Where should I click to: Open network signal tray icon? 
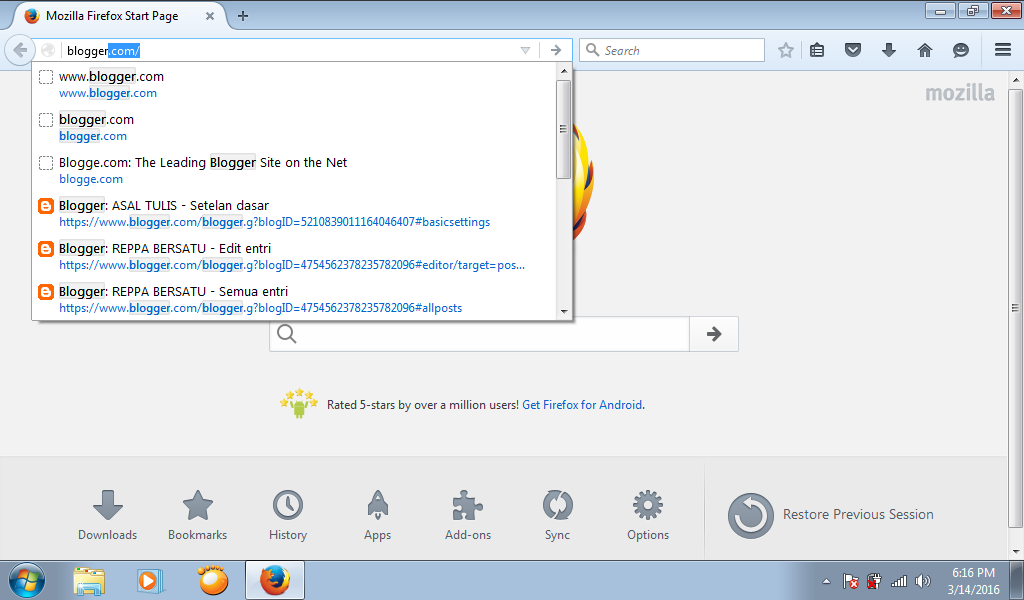tap(899, 581)
